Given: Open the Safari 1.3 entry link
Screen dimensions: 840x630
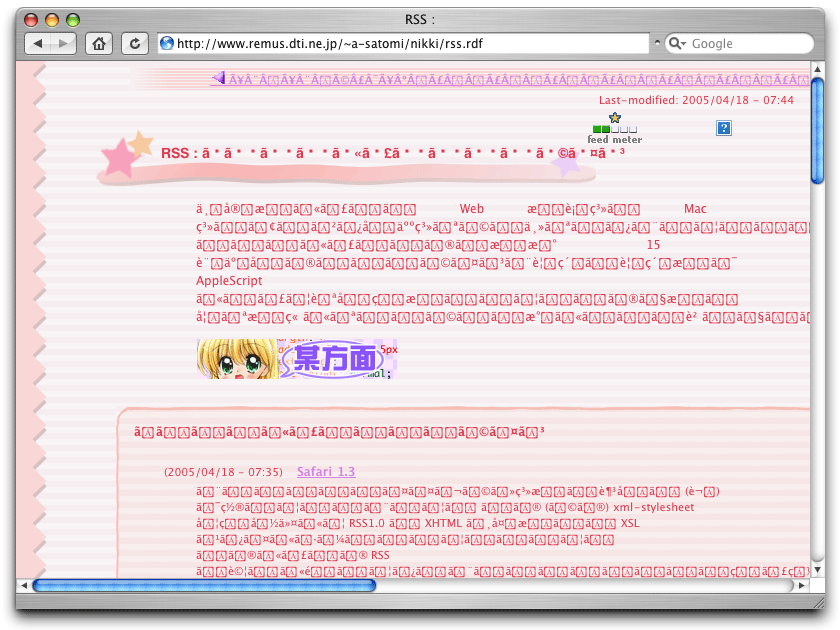Looking at the screenshot, I should click(326, 471).
